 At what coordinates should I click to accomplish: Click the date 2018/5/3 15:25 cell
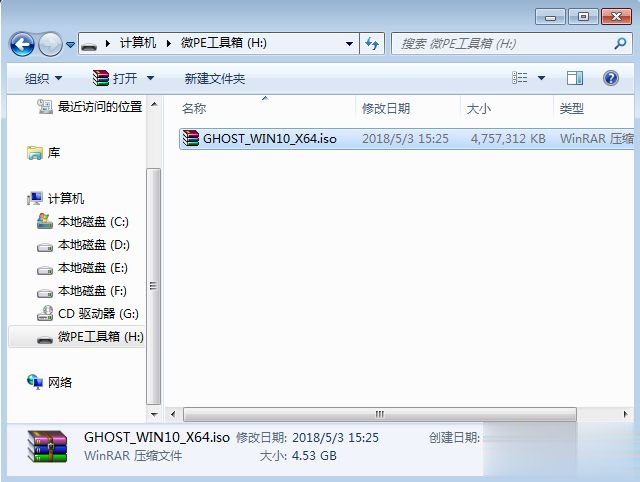click(405, 139)
